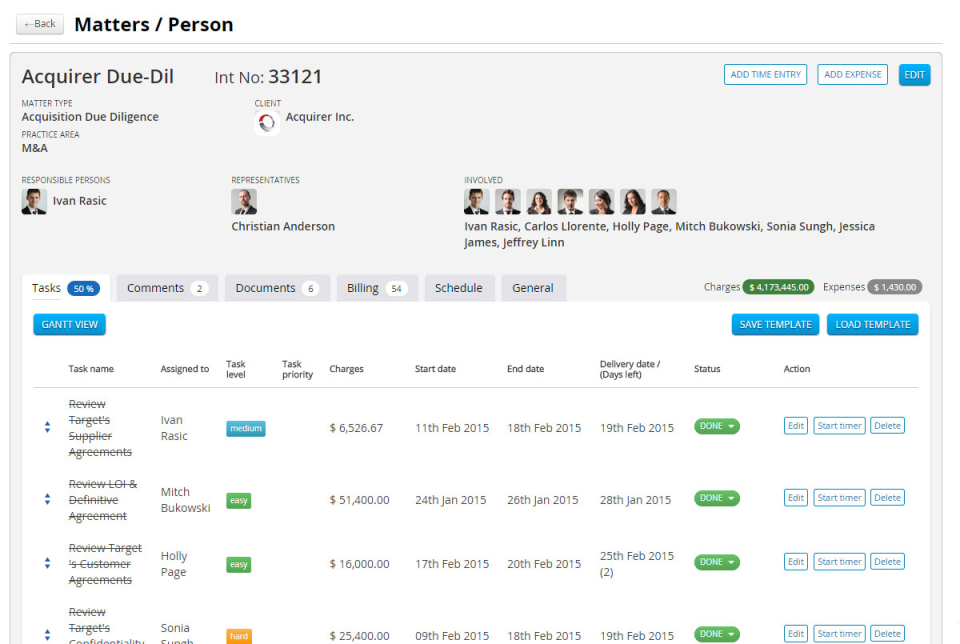Click the last avatar in the Involved list
Screen dimensions: 960x644
[x=662, y=201]
